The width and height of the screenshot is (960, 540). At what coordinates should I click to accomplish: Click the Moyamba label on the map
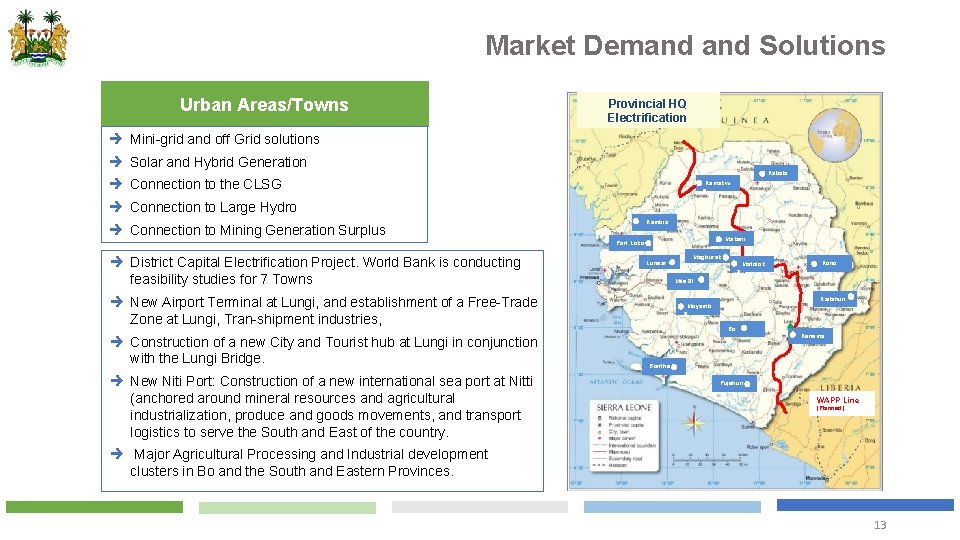[697, 306]
